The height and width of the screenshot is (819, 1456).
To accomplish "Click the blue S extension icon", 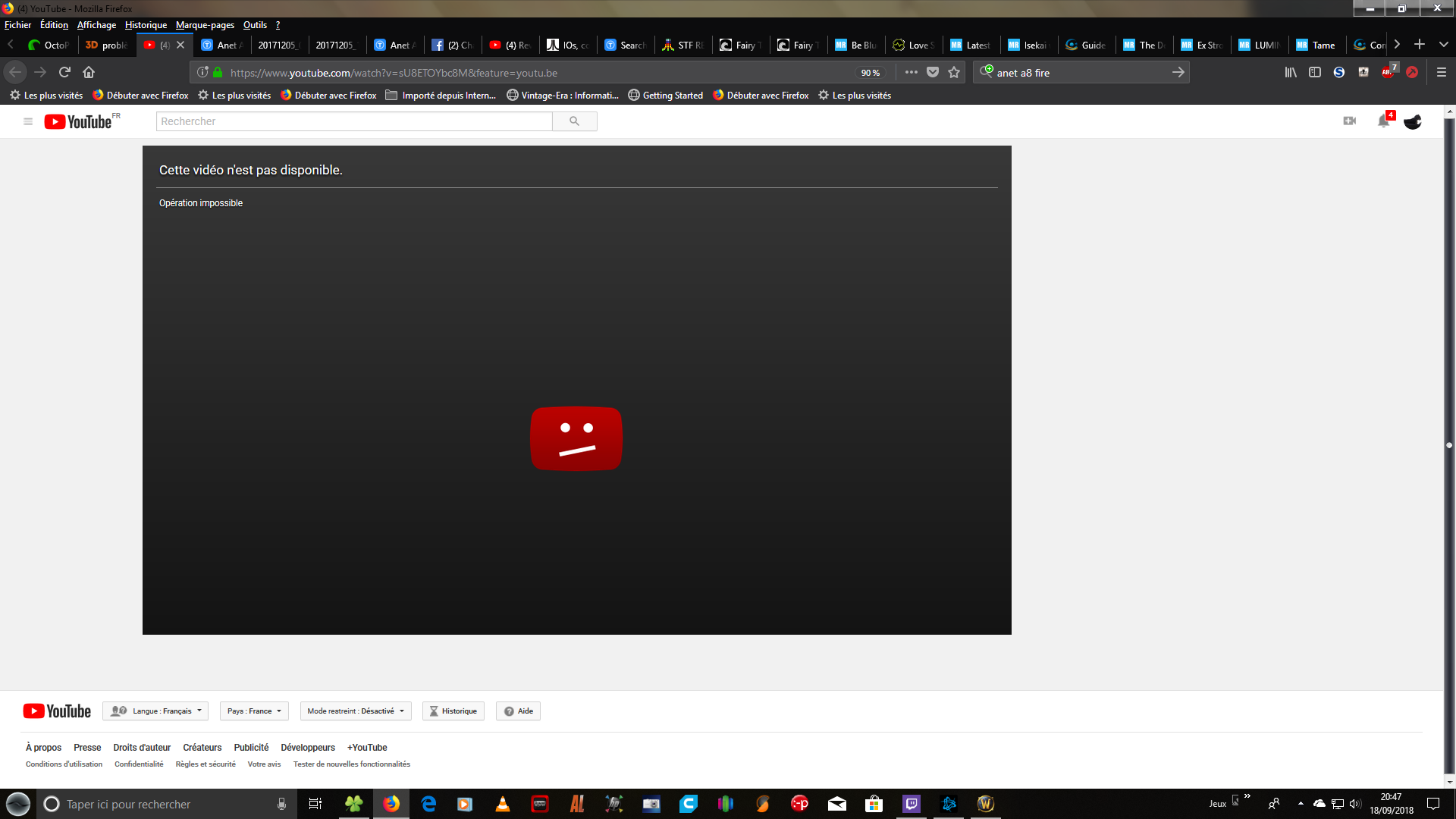I will tap(1339, 72).
